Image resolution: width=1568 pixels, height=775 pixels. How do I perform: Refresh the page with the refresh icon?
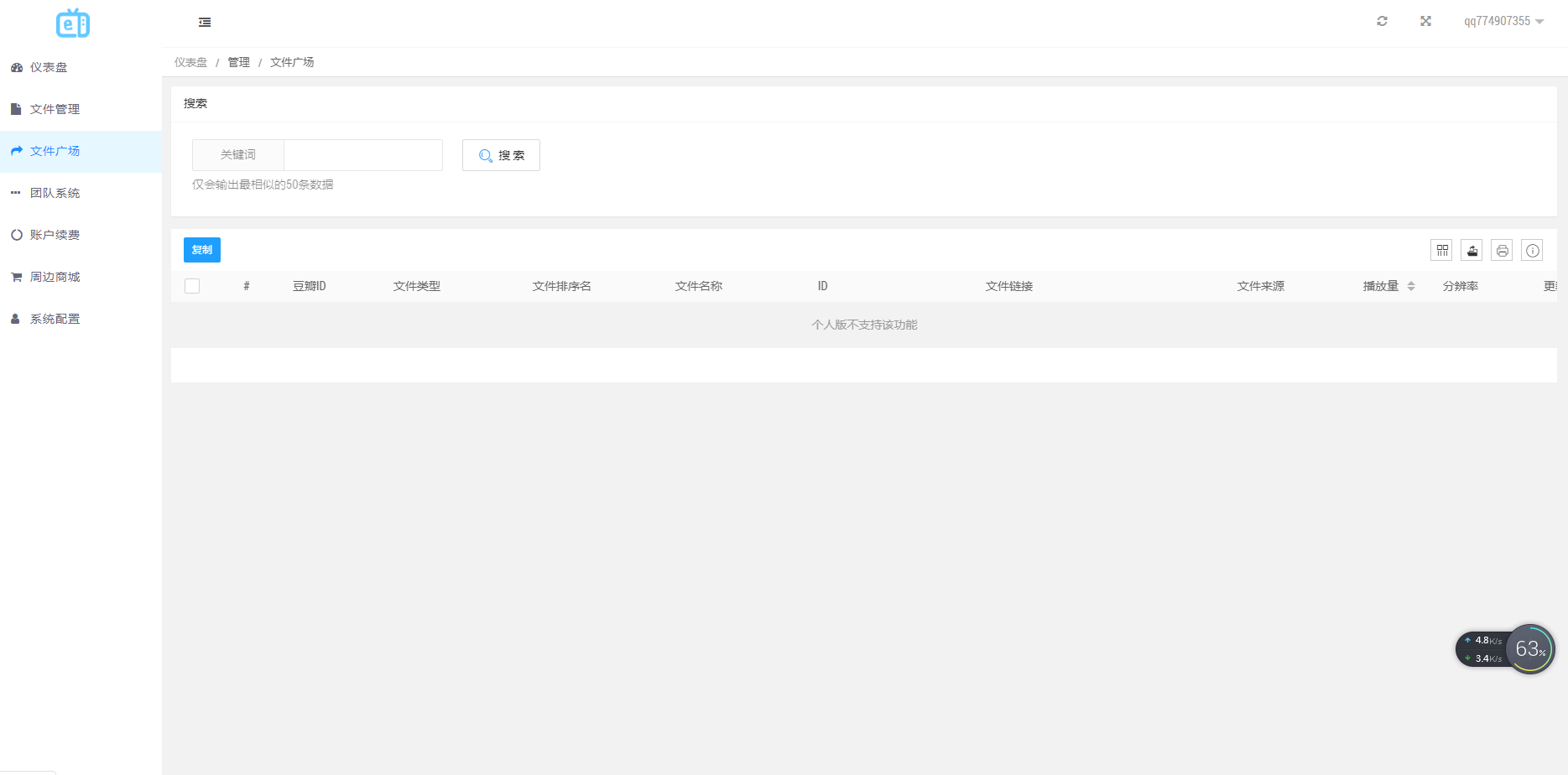tap(1382, 21)
